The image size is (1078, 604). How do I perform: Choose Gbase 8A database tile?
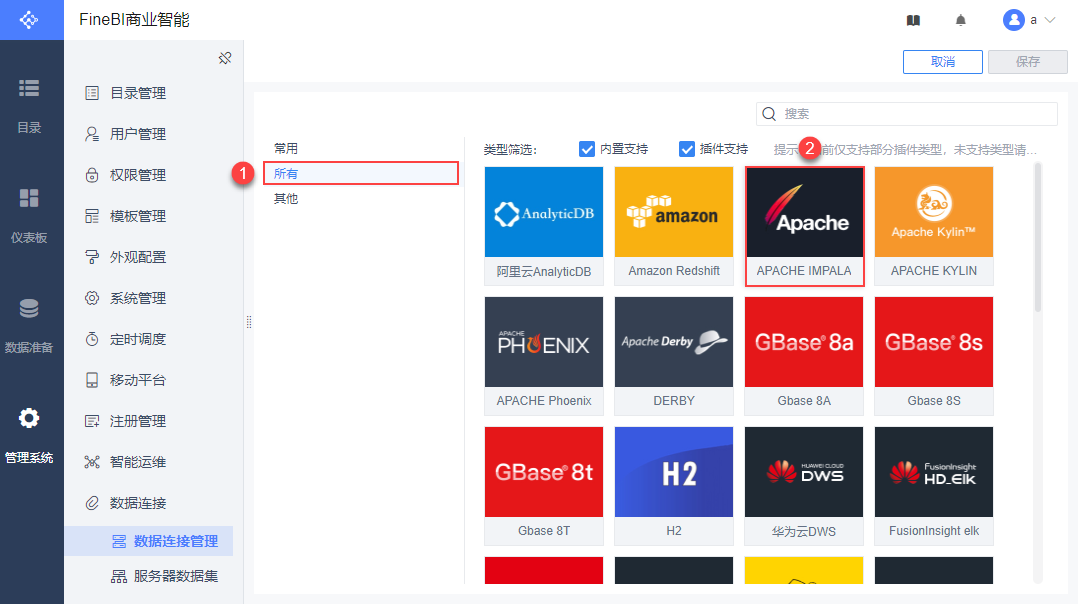804,355
